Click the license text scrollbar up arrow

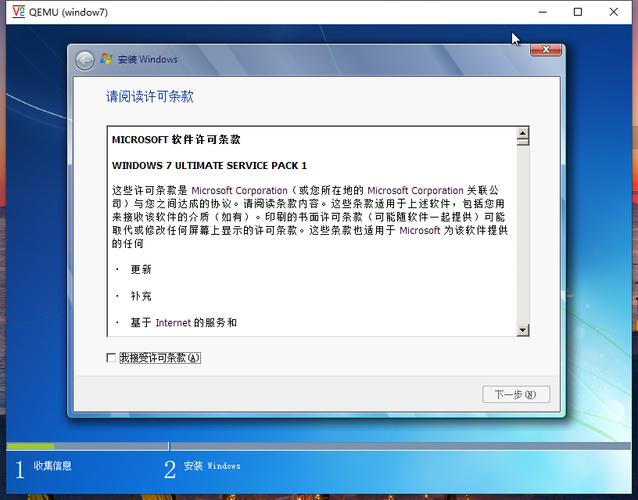pos(522,133)
